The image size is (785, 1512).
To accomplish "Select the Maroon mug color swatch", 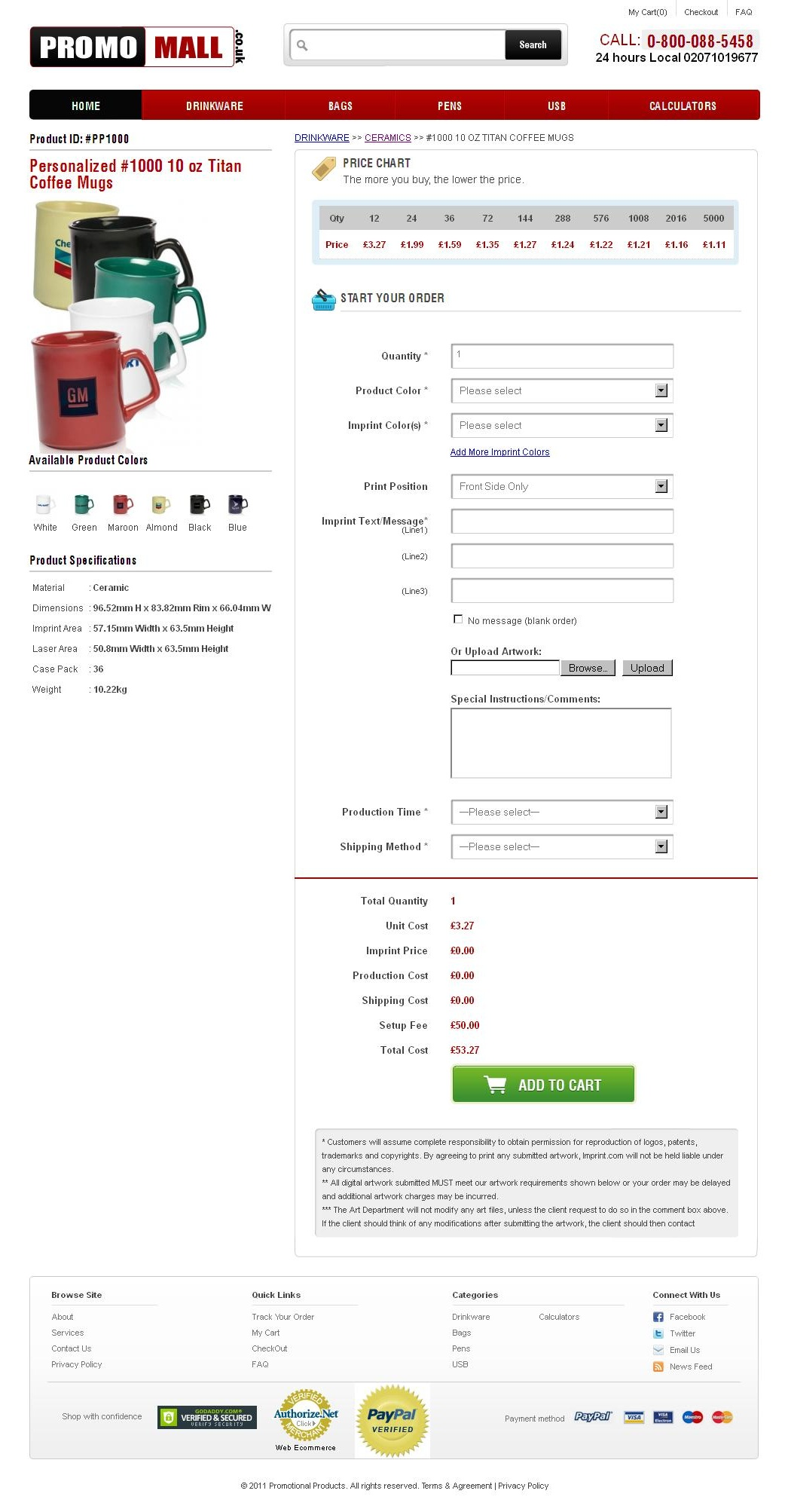I will (123, 504).
